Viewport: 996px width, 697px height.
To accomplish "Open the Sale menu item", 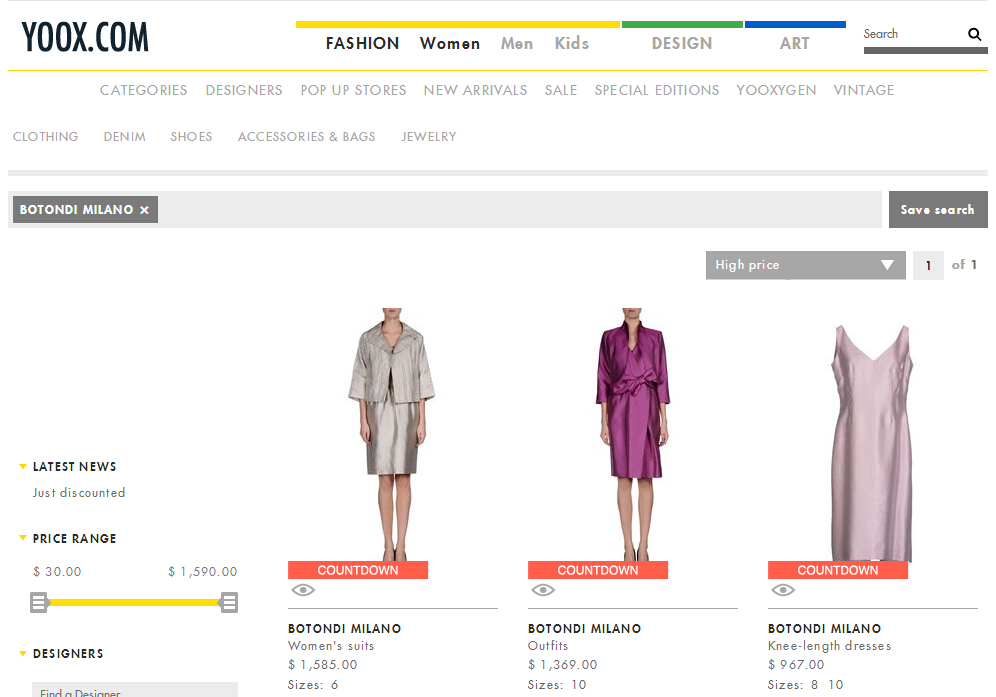I will click(561, 90).
